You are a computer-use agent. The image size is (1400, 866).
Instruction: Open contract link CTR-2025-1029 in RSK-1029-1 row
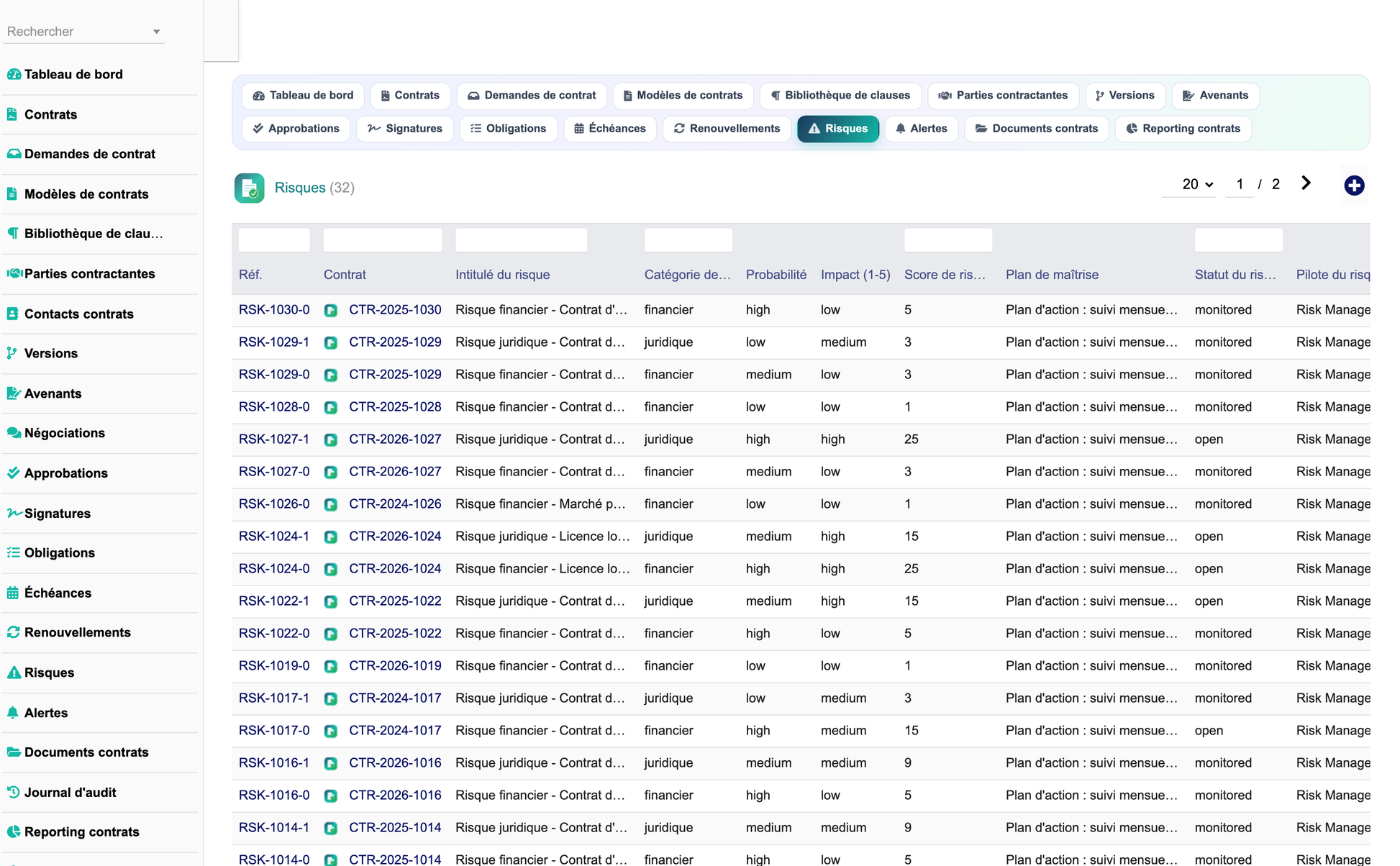tap(395, 342)
